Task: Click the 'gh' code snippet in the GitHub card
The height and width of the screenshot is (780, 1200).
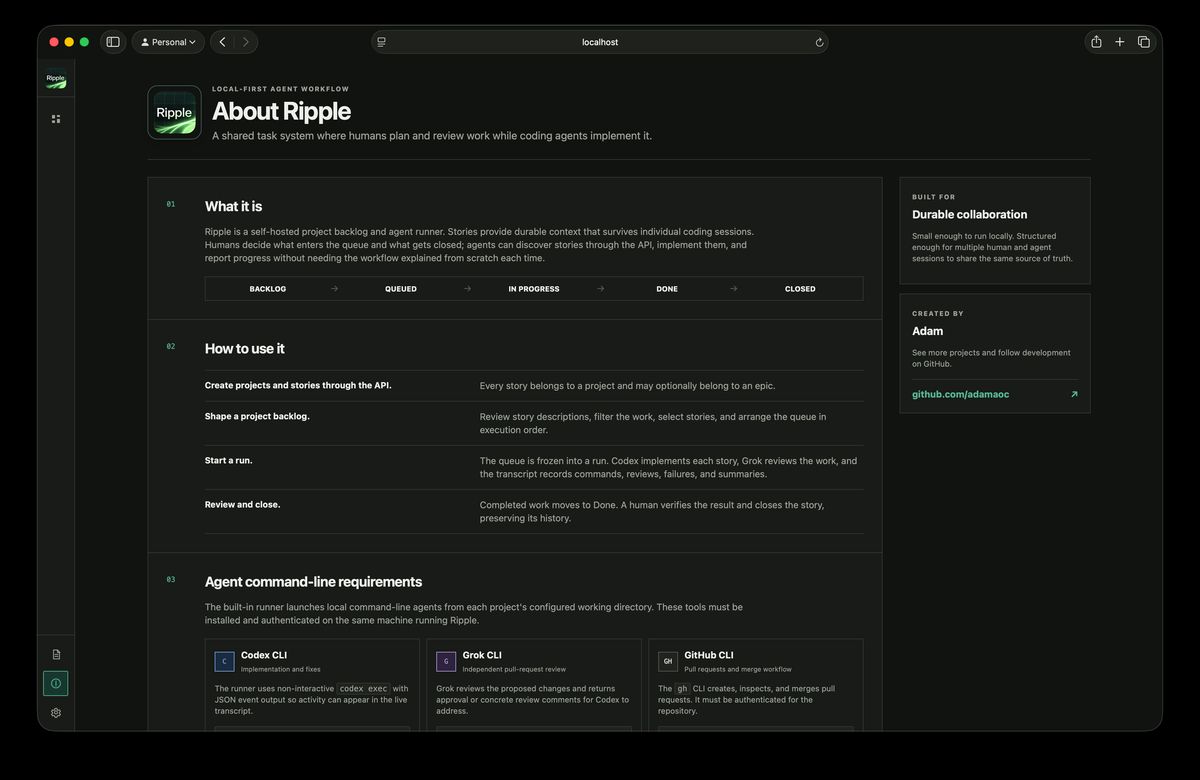Action: coord(682,688)
